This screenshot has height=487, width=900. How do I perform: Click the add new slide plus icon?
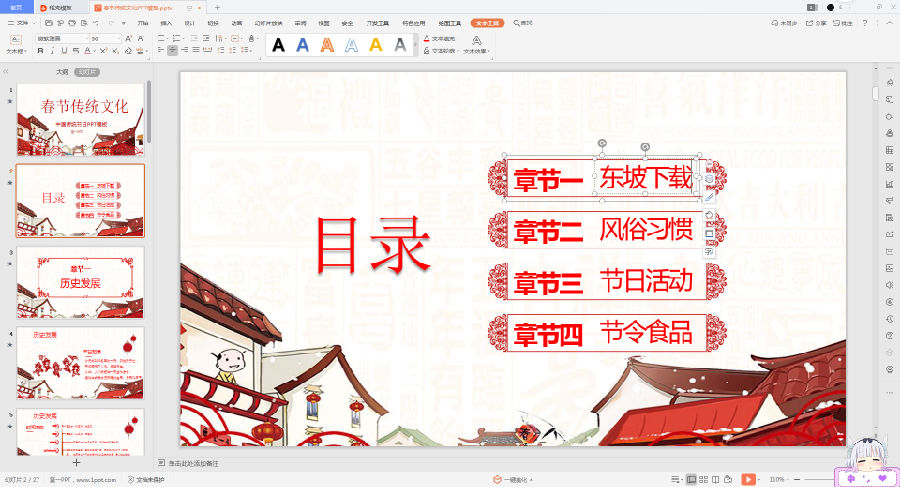76,462
